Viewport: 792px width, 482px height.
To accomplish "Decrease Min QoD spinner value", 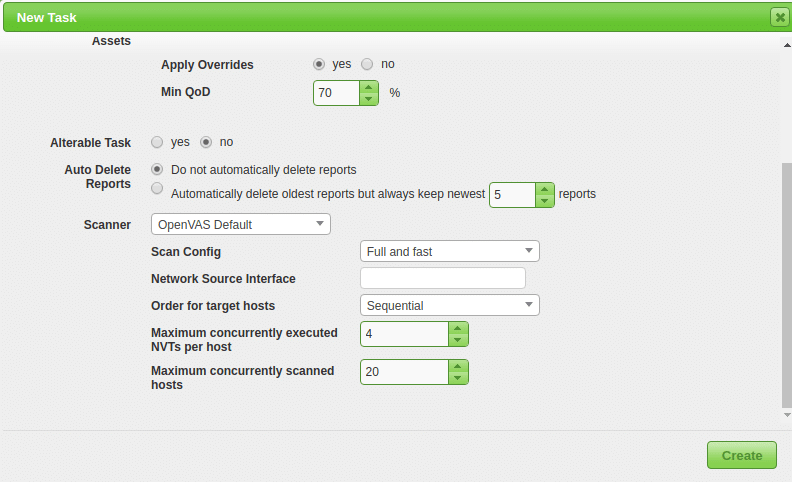I will coord(369,99).
